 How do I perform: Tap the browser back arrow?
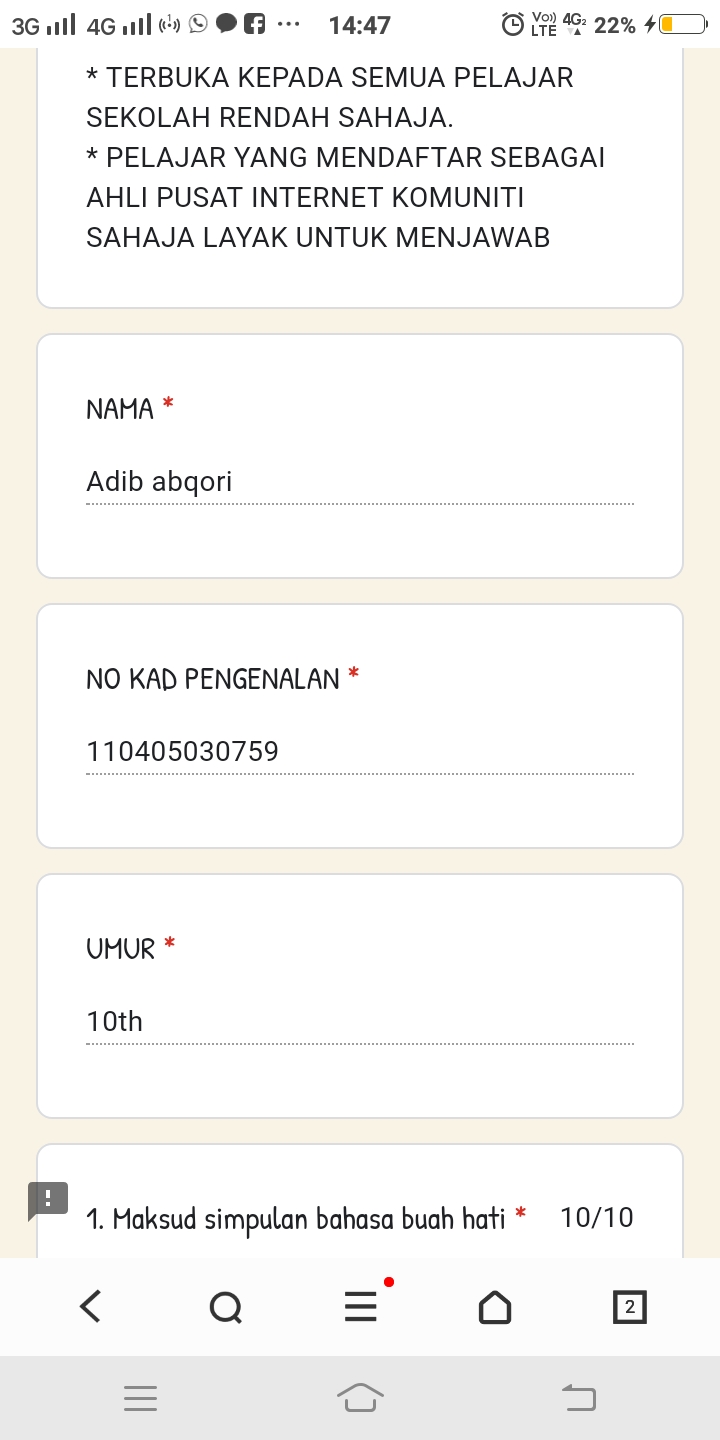coord(91,1306)
